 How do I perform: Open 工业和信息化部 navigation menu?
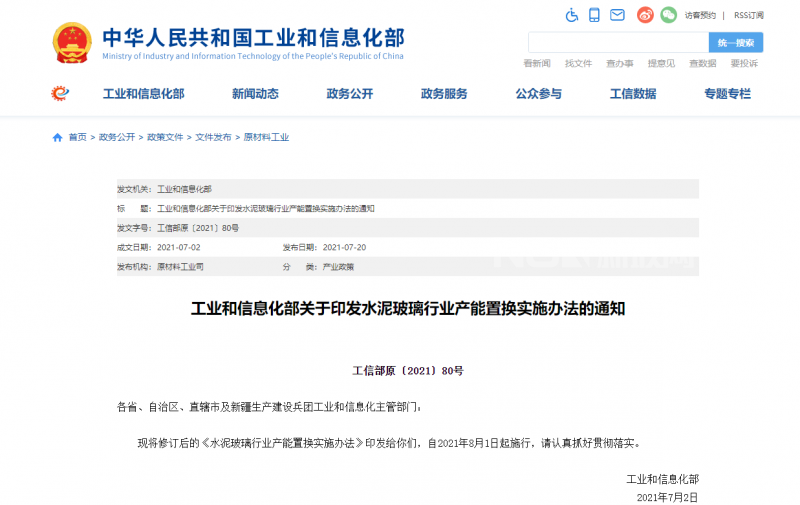point(143,94)
